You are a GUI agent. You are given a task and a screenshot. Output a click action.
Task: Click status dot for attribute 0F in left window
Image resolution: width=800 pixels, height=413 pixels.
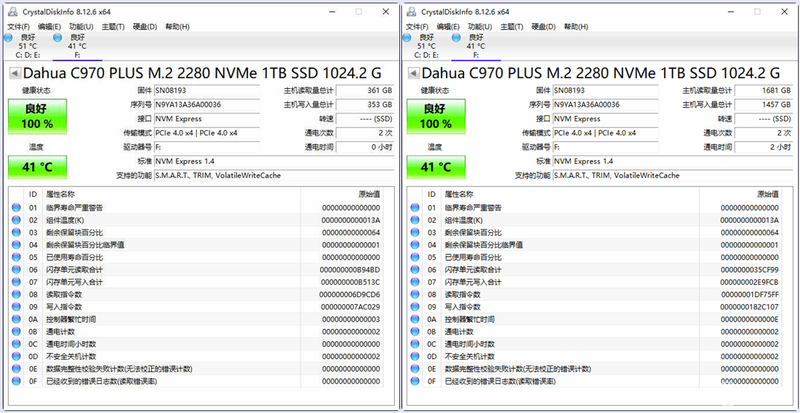point(16,381)
